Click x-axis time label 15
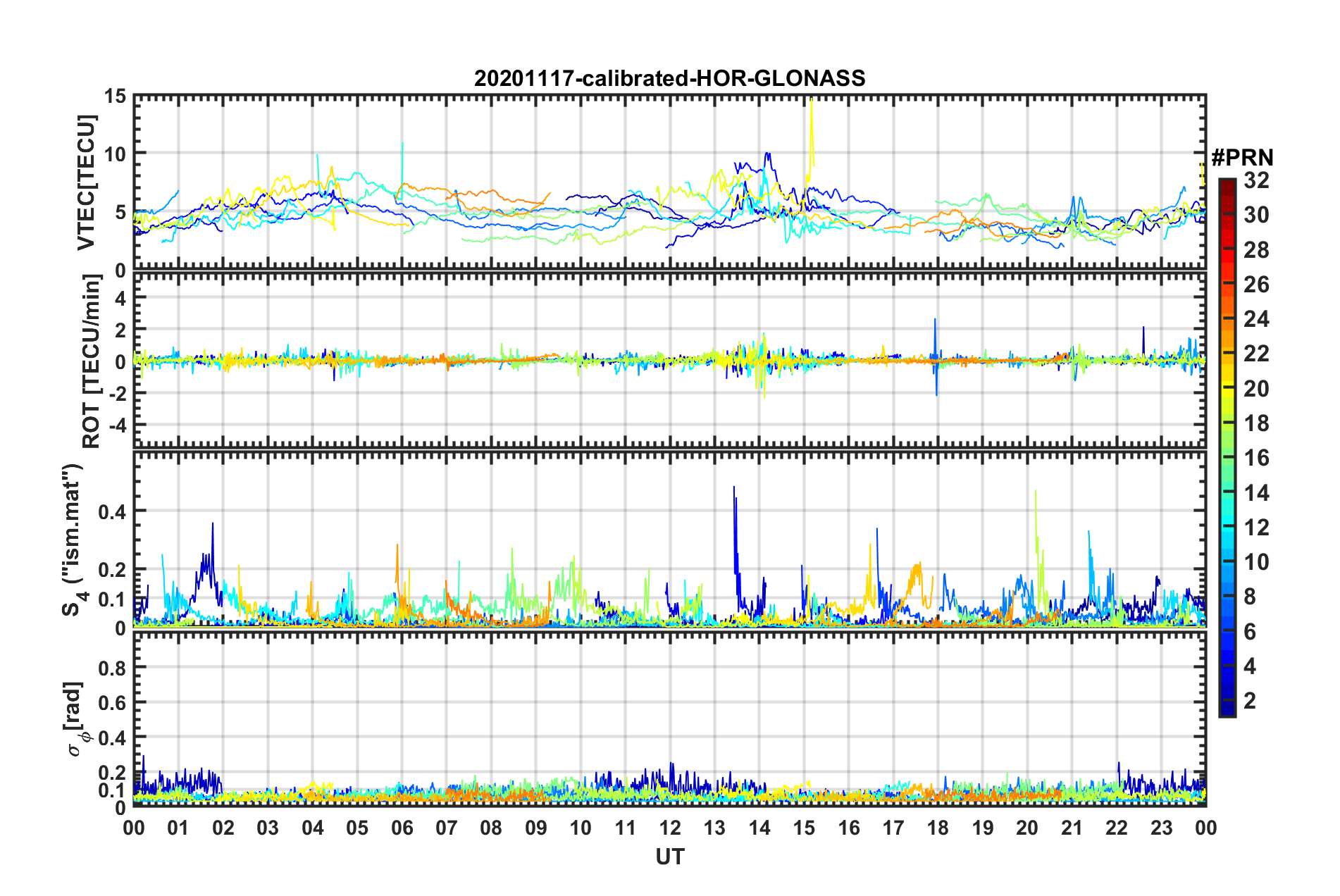Screen dimensions: 1340x896 pyautogui.click(x=804, y=828)
